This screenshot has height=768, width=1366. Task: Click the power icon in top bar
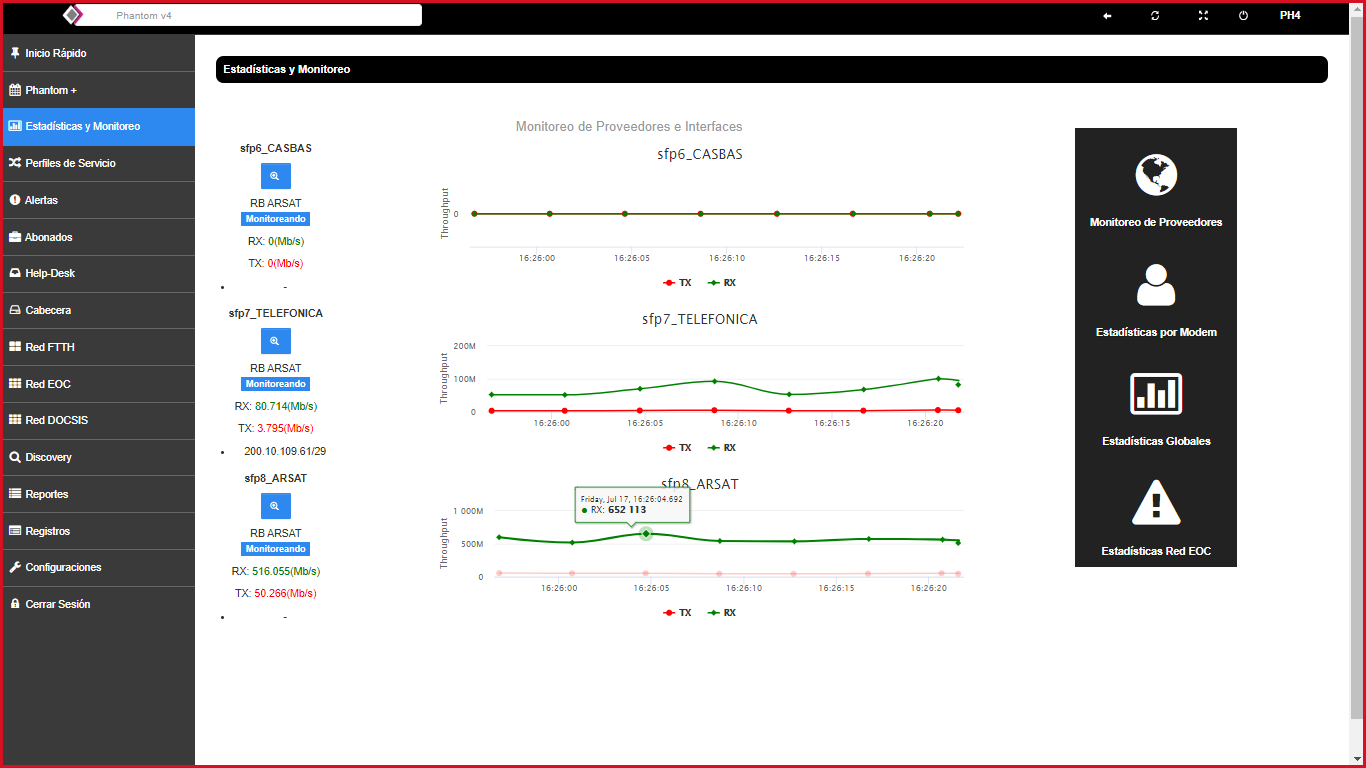pyautogui.click(x=1243, y=16)
